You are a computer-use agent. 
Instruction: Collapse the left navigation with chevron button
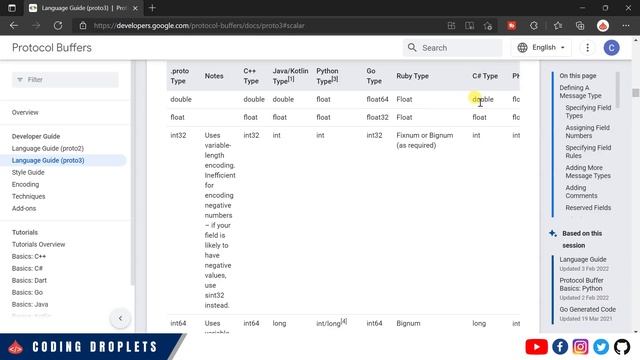click(x=120, y=318)
